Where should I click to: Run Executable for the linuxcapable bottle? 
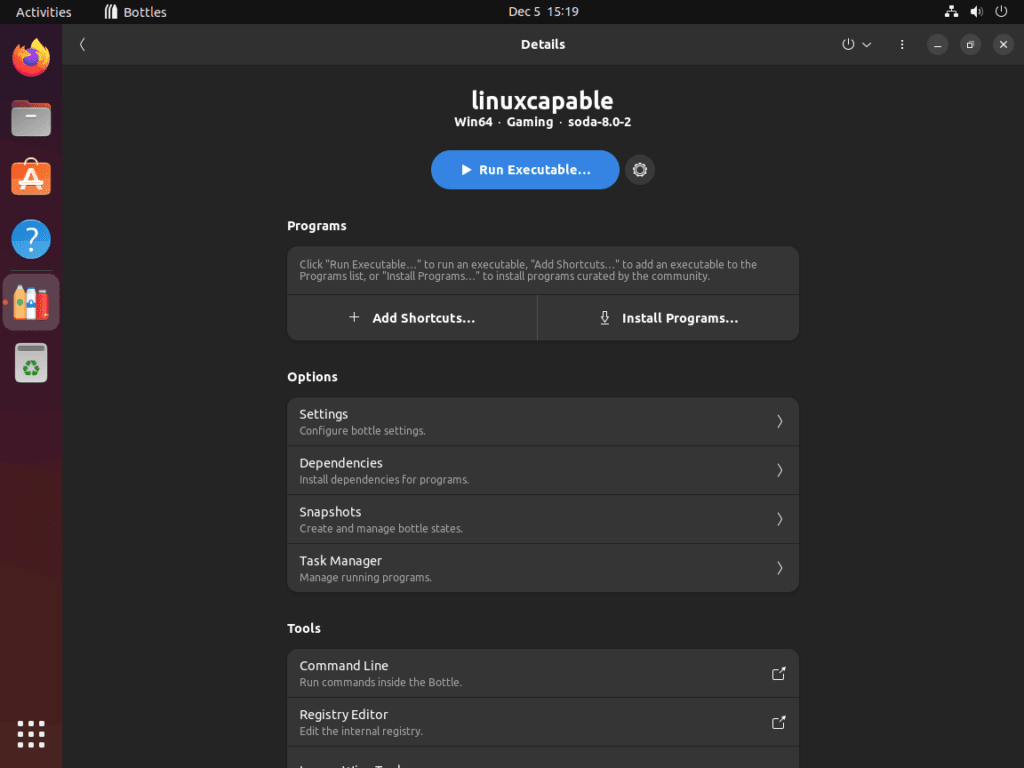[x=524, y=169]
